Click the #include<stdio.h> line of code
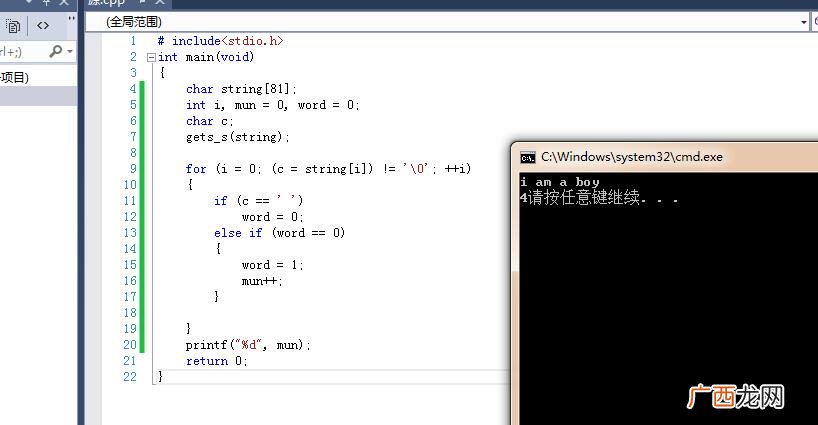The height and width of the screenshot is (425, 818). click(x=220, y=41)
